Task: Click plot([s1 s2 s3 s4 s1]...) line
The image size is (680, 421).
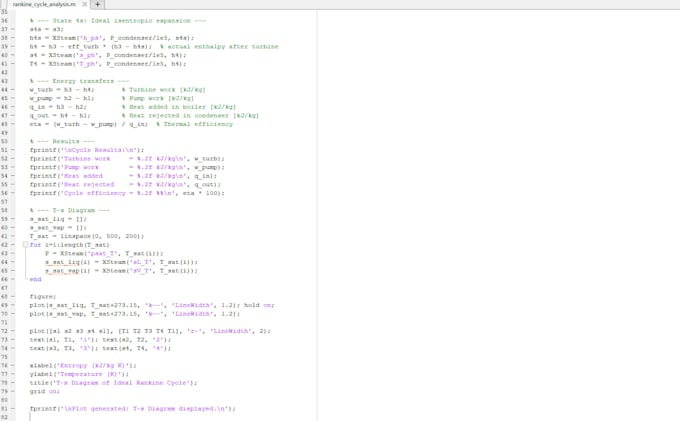Action: [150, 331]
